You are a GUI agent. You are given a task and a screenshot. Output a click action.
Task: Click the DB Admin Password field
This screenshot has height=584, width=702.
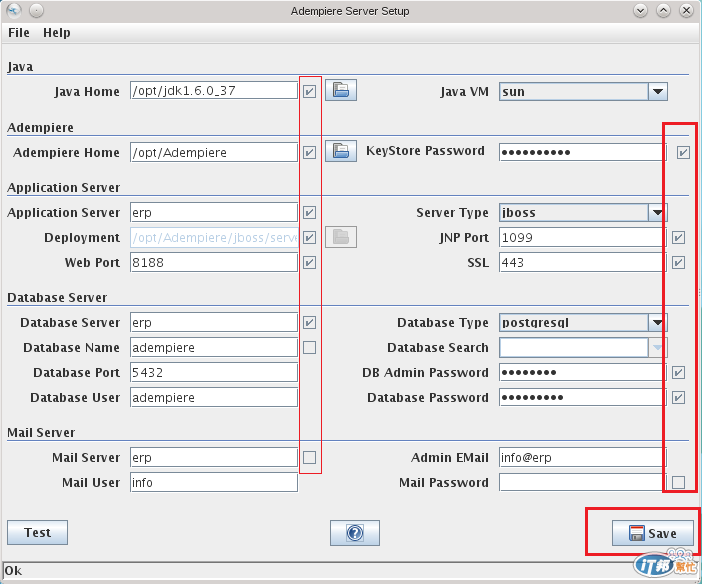tap(582, 373)
